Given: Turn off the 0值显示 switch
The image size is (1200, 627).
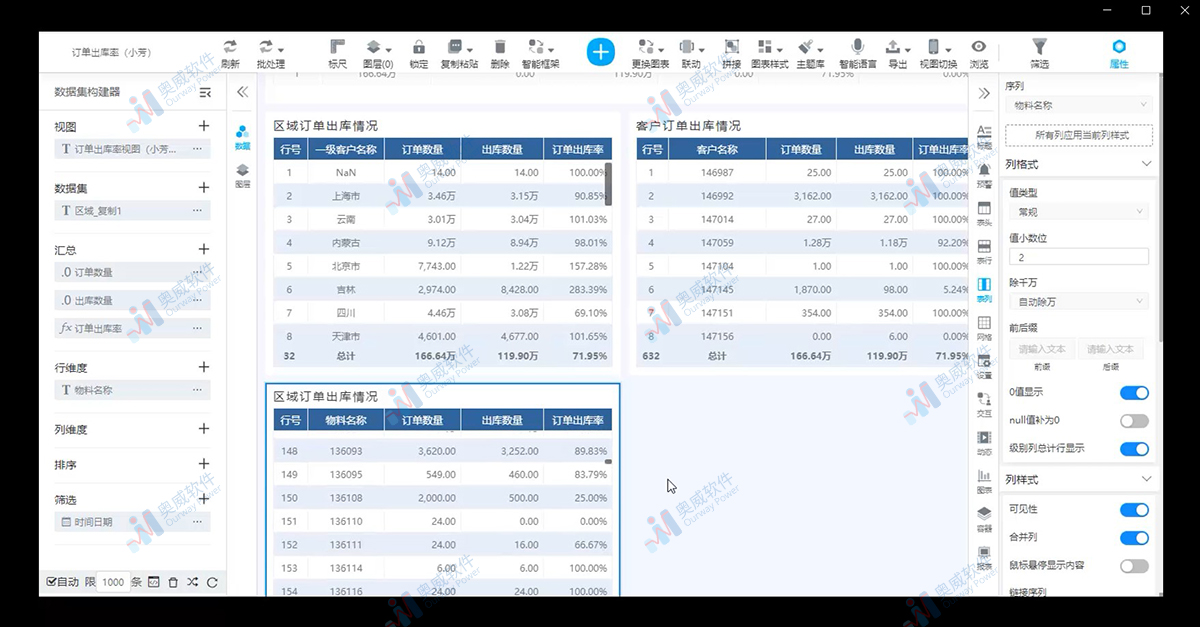Looking at the screenshot, I should (x=1134, y=392).
